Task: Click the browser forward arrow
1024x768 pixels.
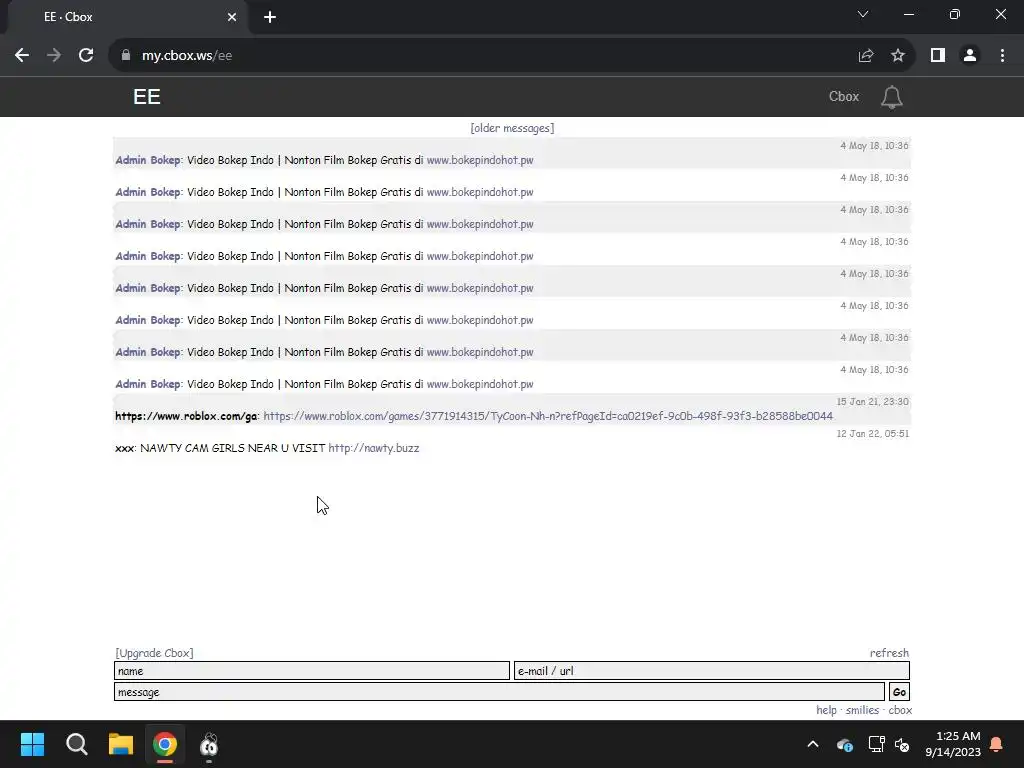Action: [x=54, y=56]
